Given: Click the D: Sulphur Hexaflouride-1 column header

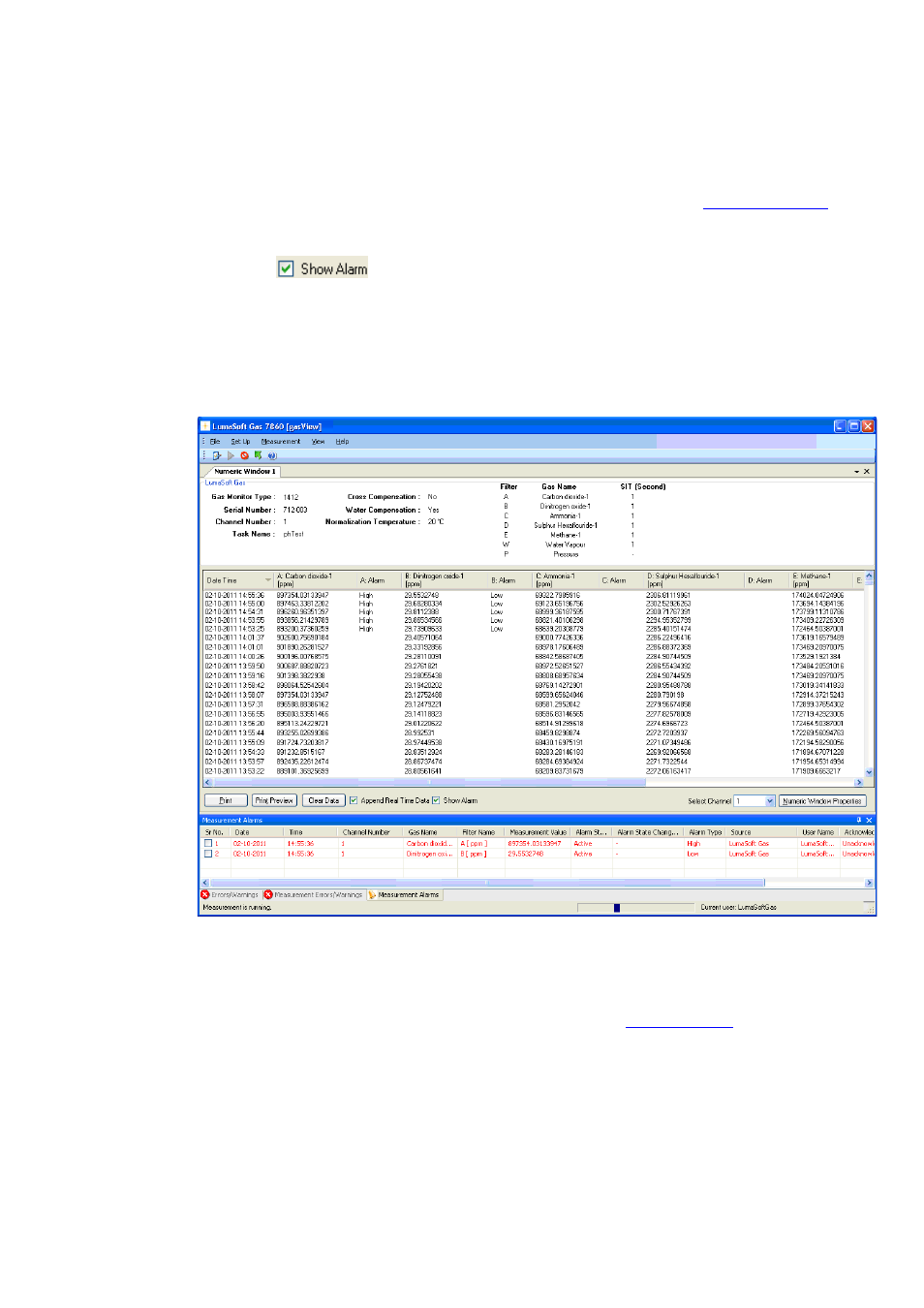Looking at the screenshot, I should (x=693, y=579).
